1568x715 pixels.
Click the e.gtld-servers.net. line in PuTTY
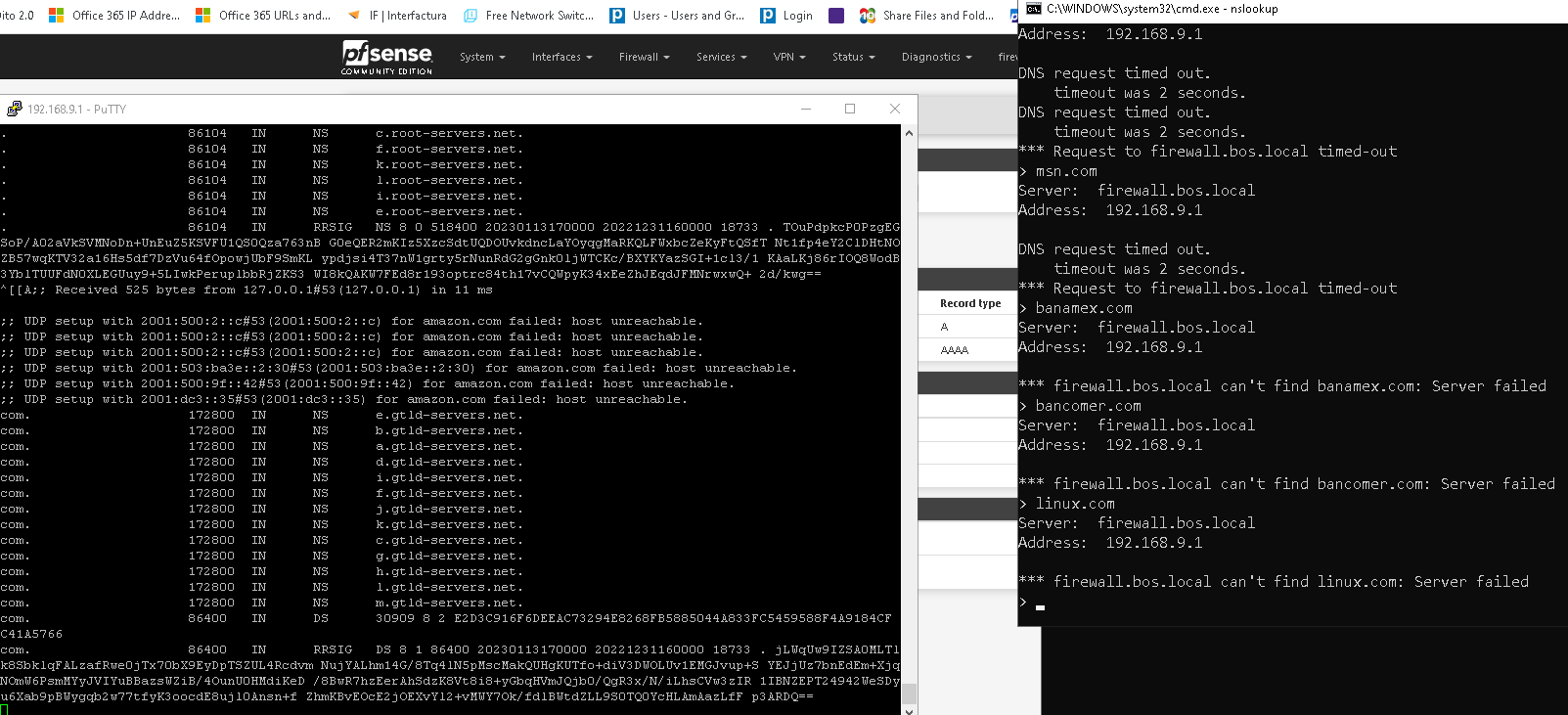(x=262, y=415)
